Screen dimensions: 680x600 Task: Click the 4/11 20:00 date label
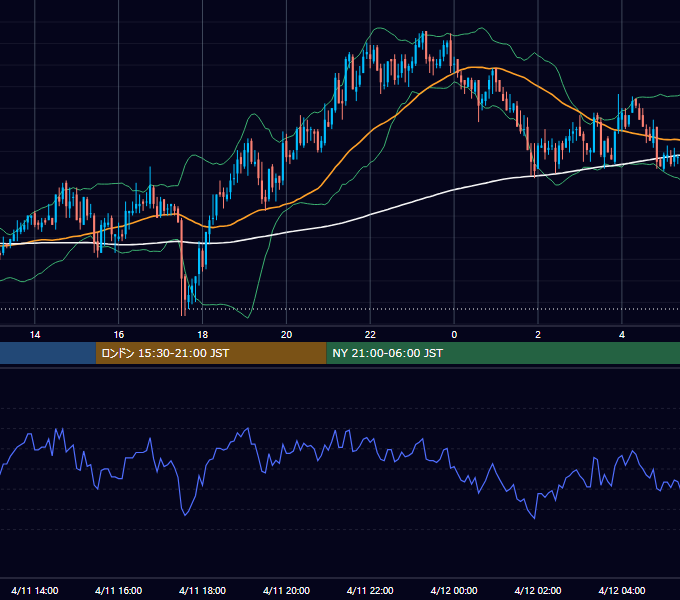tap(286, 590)
